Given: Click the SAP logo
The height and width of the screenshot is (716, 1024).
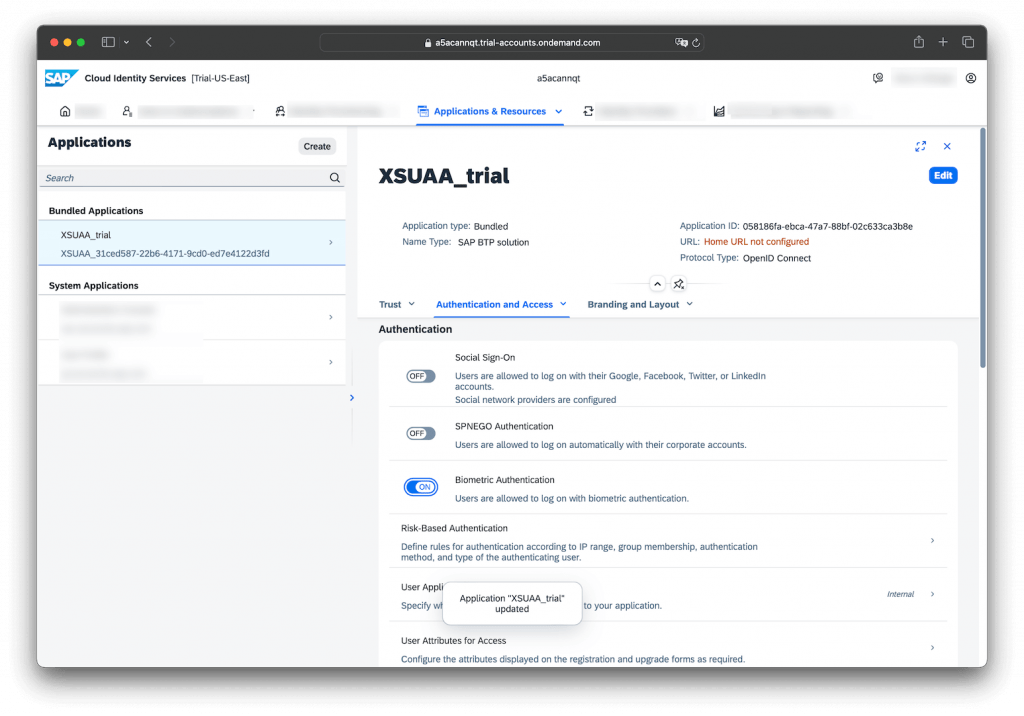Looking at the screenshot, I should click(61, 78).
